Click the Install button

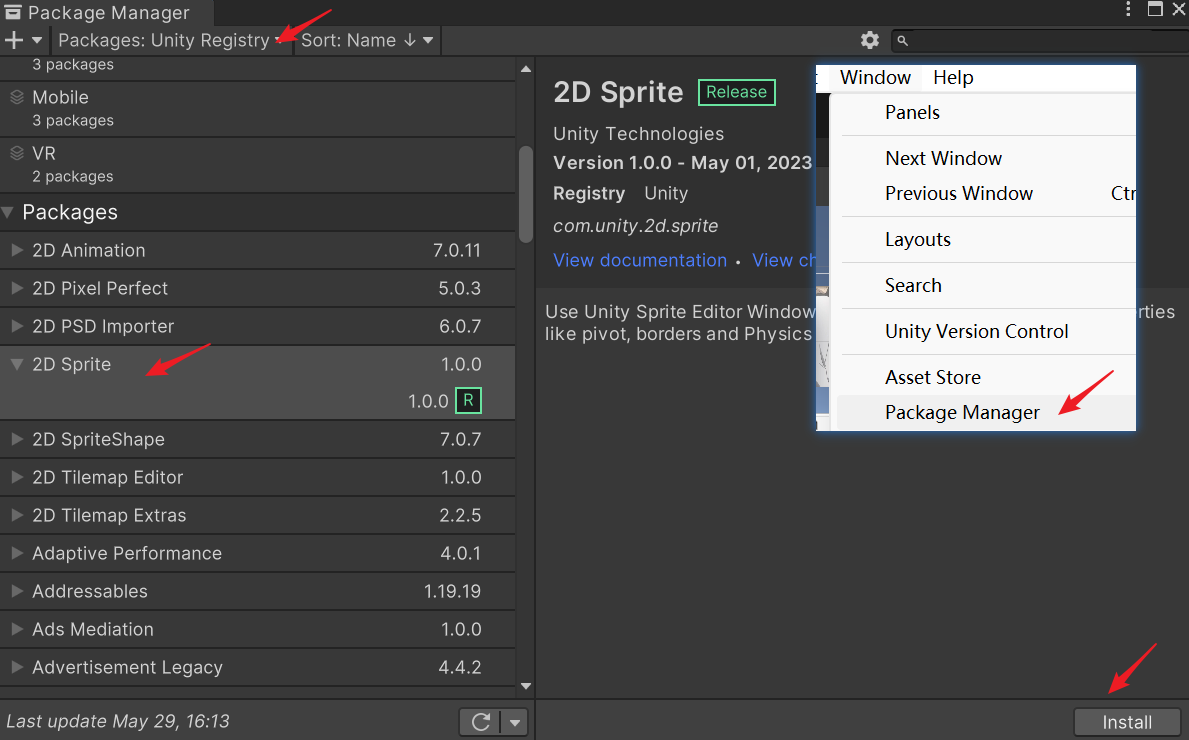(1127, 723)
